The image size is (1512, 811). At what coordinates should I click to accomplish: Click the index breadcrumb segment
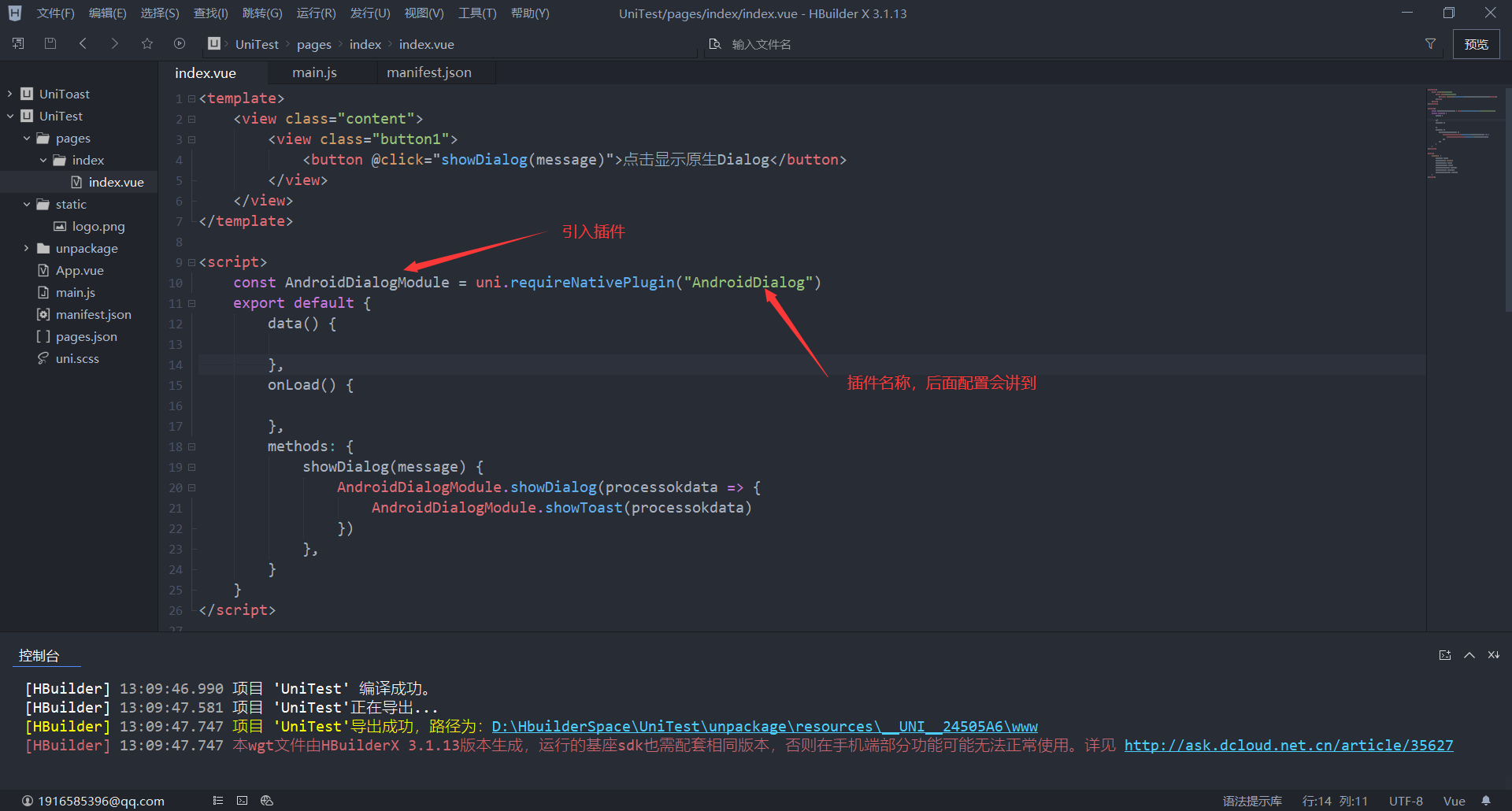click(x=365, y=45)
